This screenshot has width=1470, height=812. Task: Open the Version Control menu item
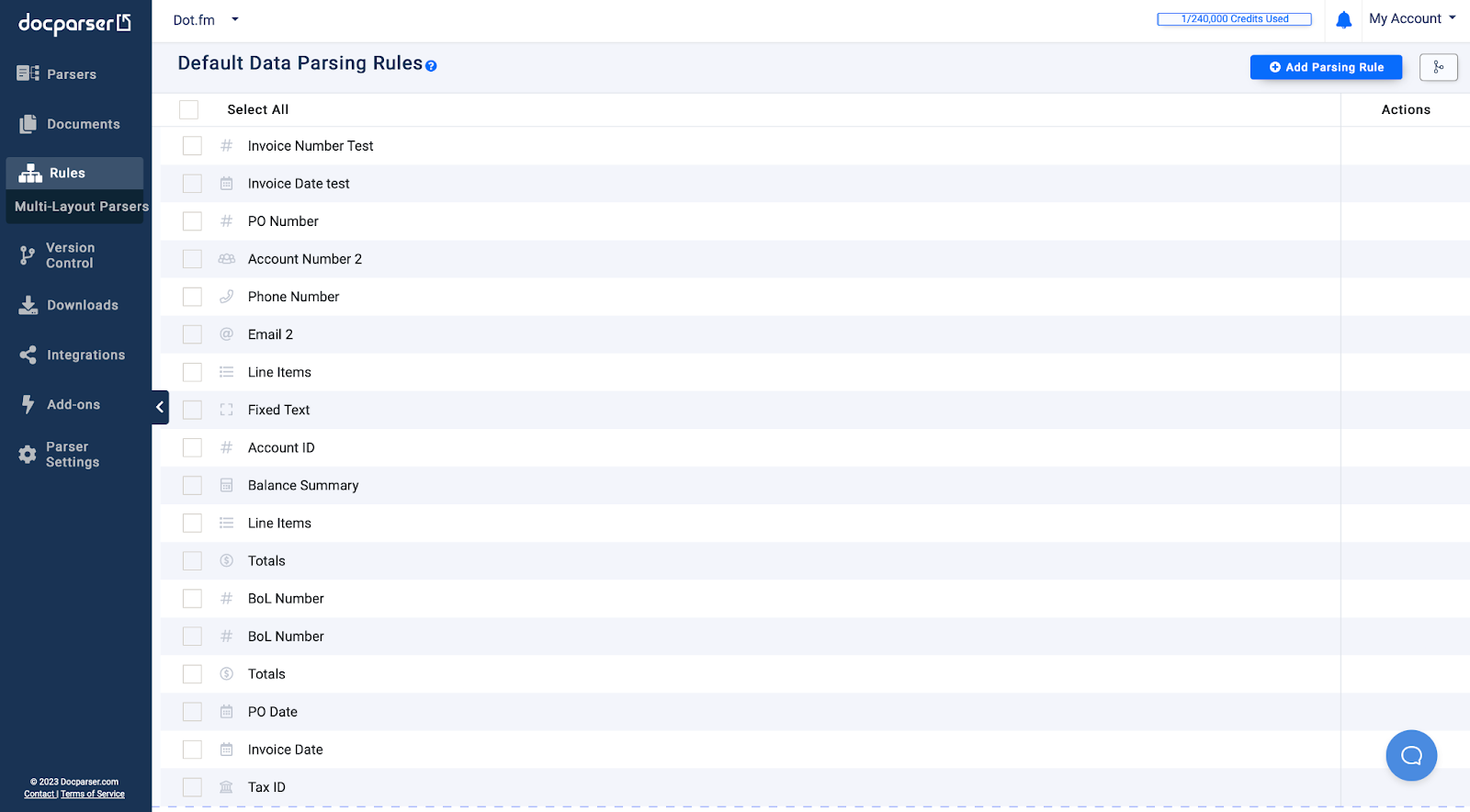pyautogui.click(x=70, y=255)
